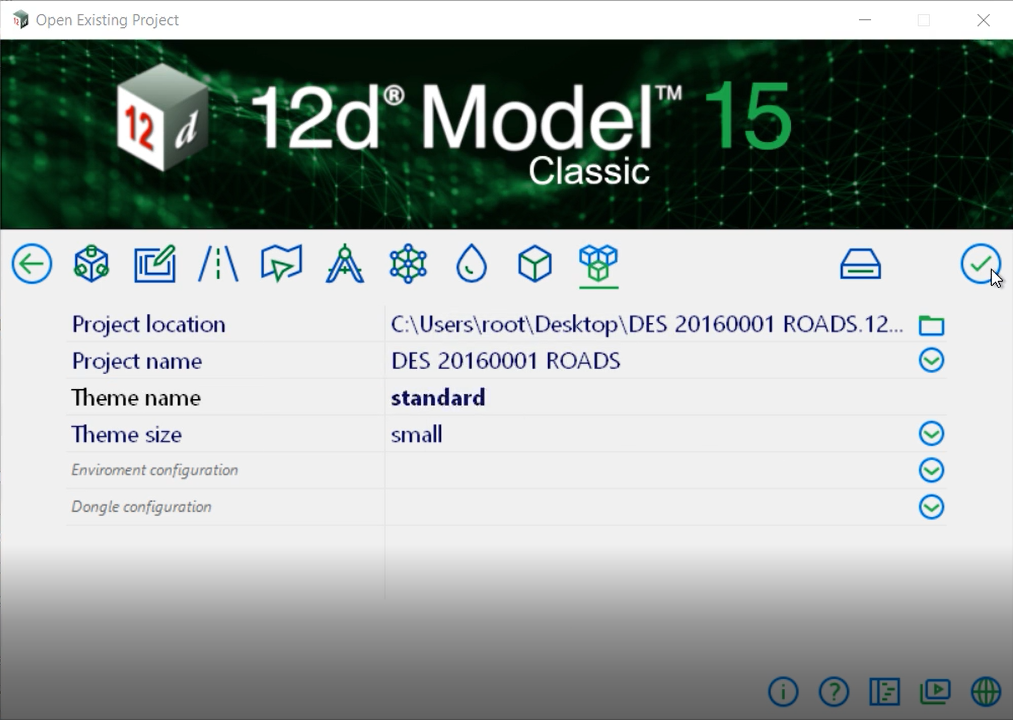The width and height of the screenshot is (1013, 720).
Task: Open the help question mark icon
Action: tap(833, 692)
